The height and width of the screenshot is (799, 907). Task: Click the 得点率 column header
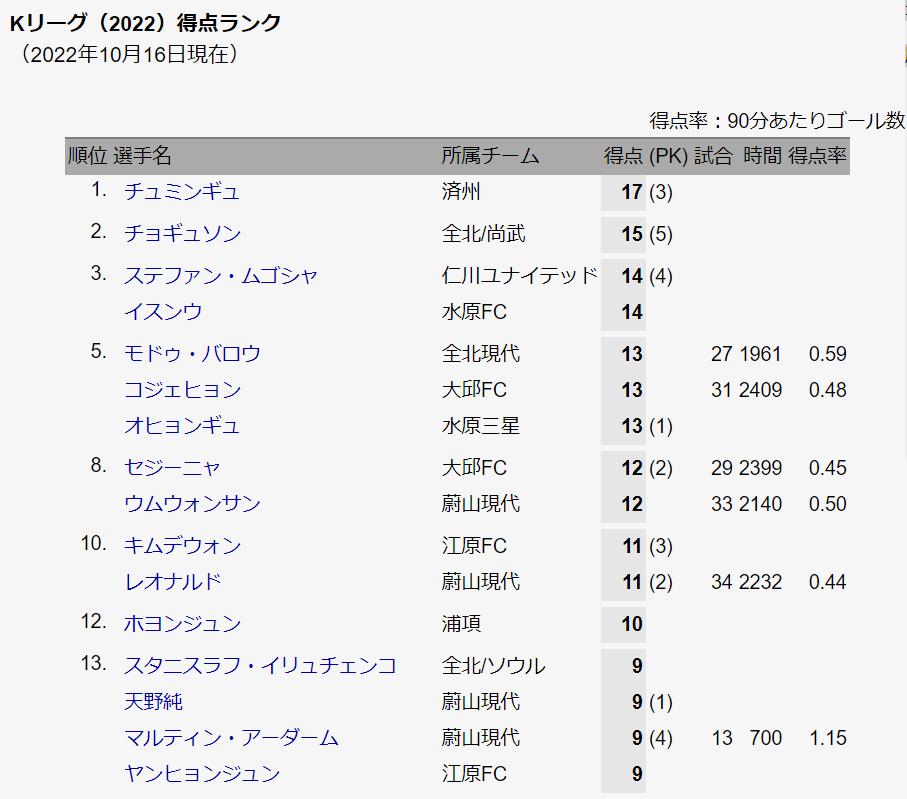pos(817,156)
